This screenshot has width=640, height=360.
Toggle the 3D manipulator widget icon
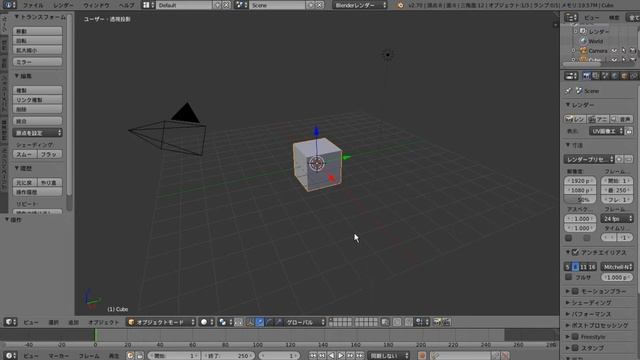250,322
